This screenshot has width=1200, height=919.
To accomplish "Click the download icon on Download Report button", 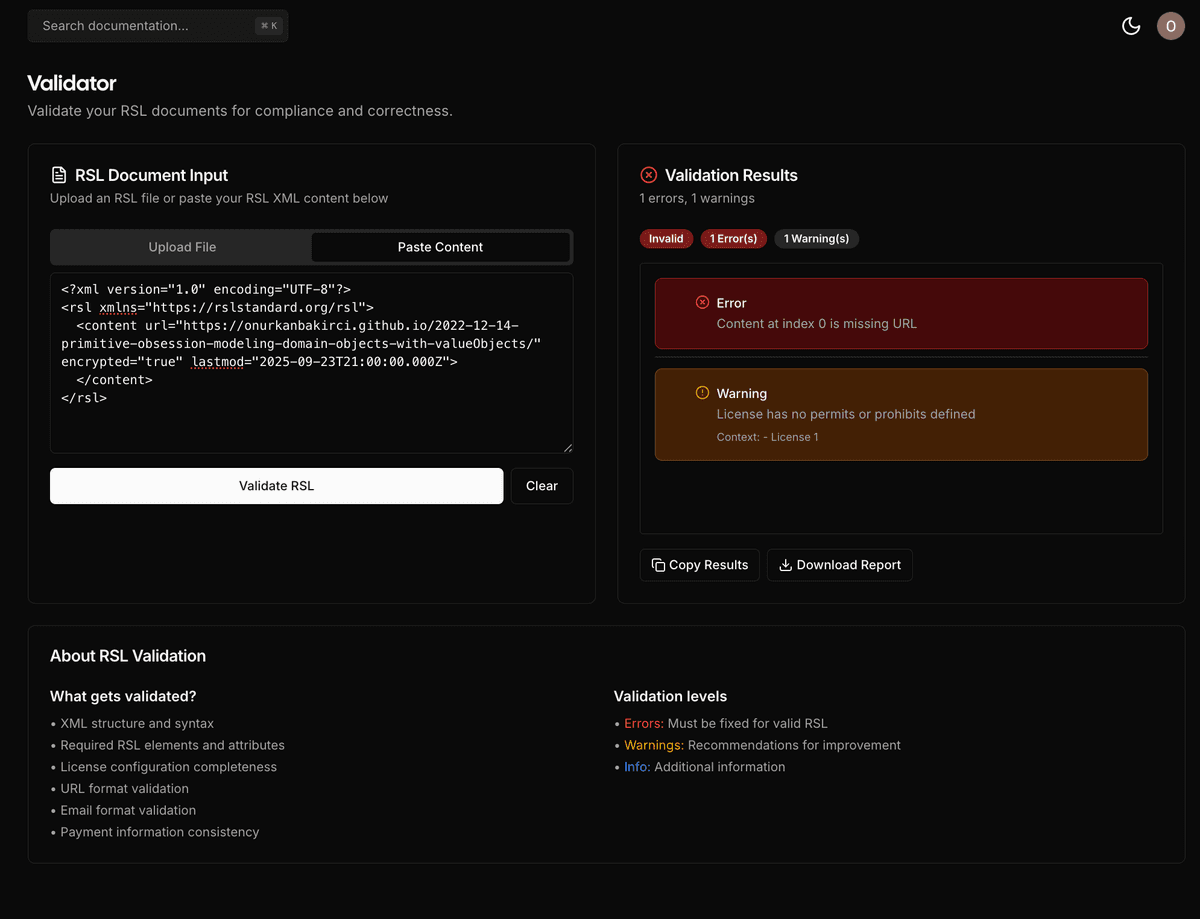I will [786, 564].
